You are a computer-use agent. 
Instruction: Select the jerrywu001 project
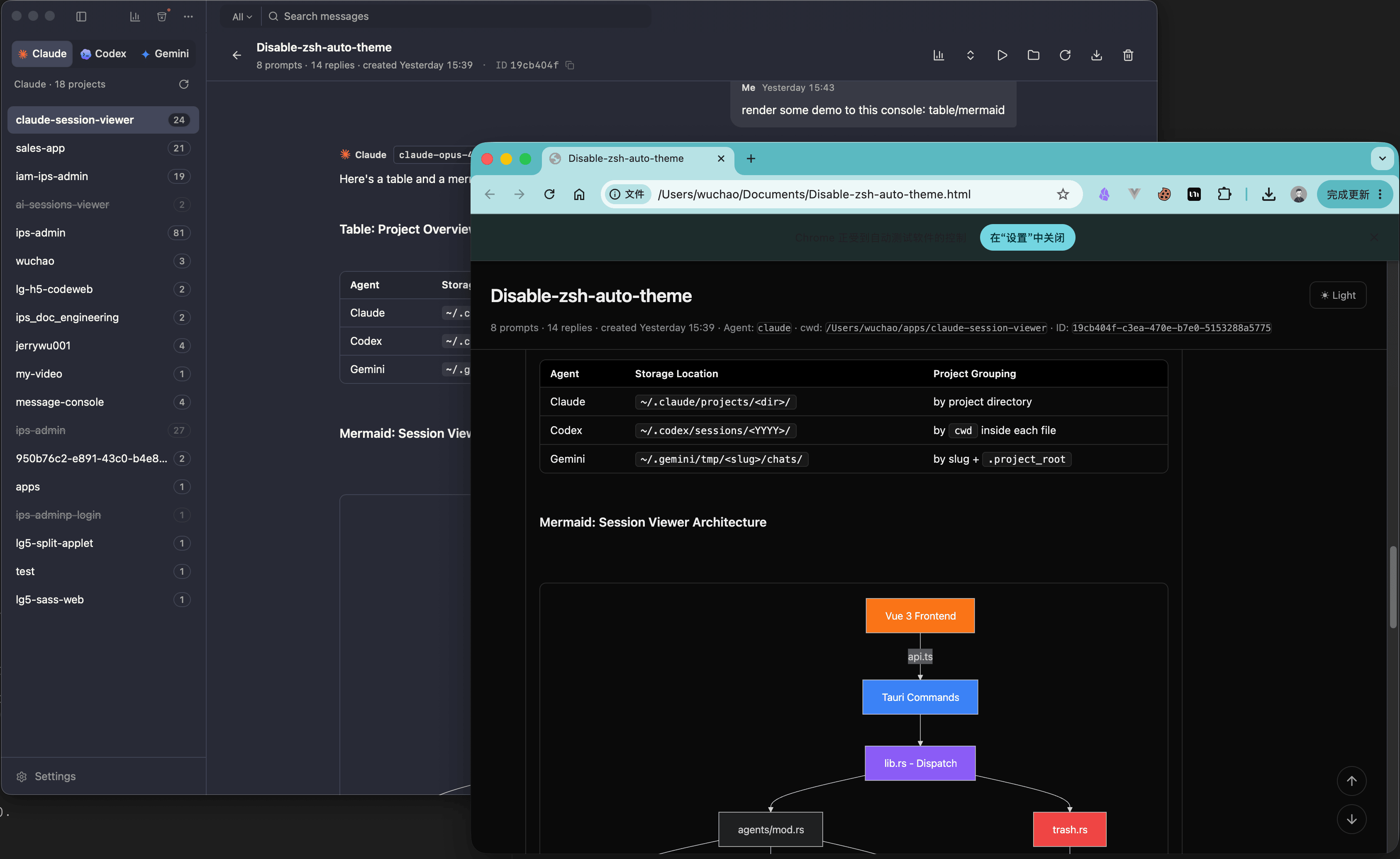pyautogui.click(x=103, y=345)
